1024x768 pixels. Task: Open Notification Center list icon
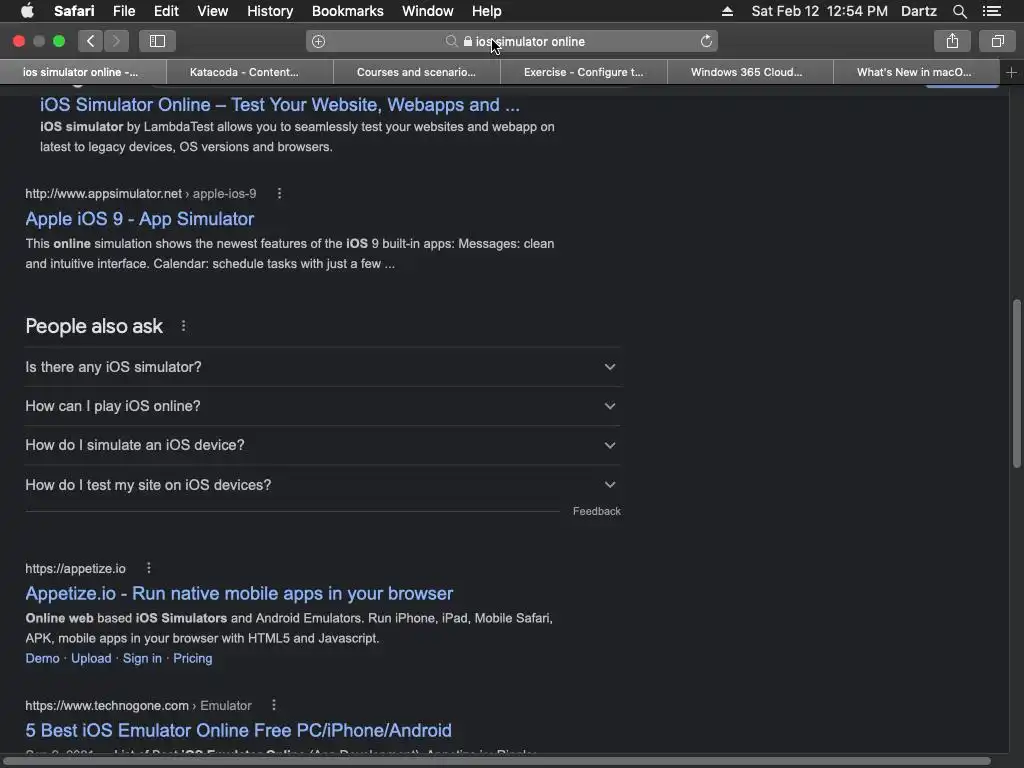992,11
